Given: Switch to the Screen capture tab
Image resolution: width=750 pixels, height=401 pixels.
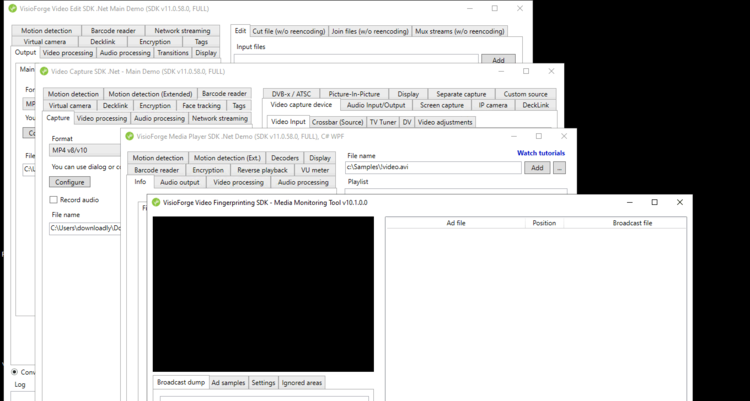Looking at the screenshot, I should 441,105.
